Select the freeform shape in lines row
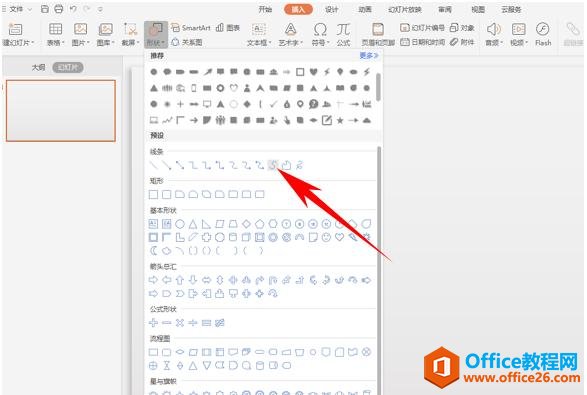The image size is (587, 395). [286, 165]
